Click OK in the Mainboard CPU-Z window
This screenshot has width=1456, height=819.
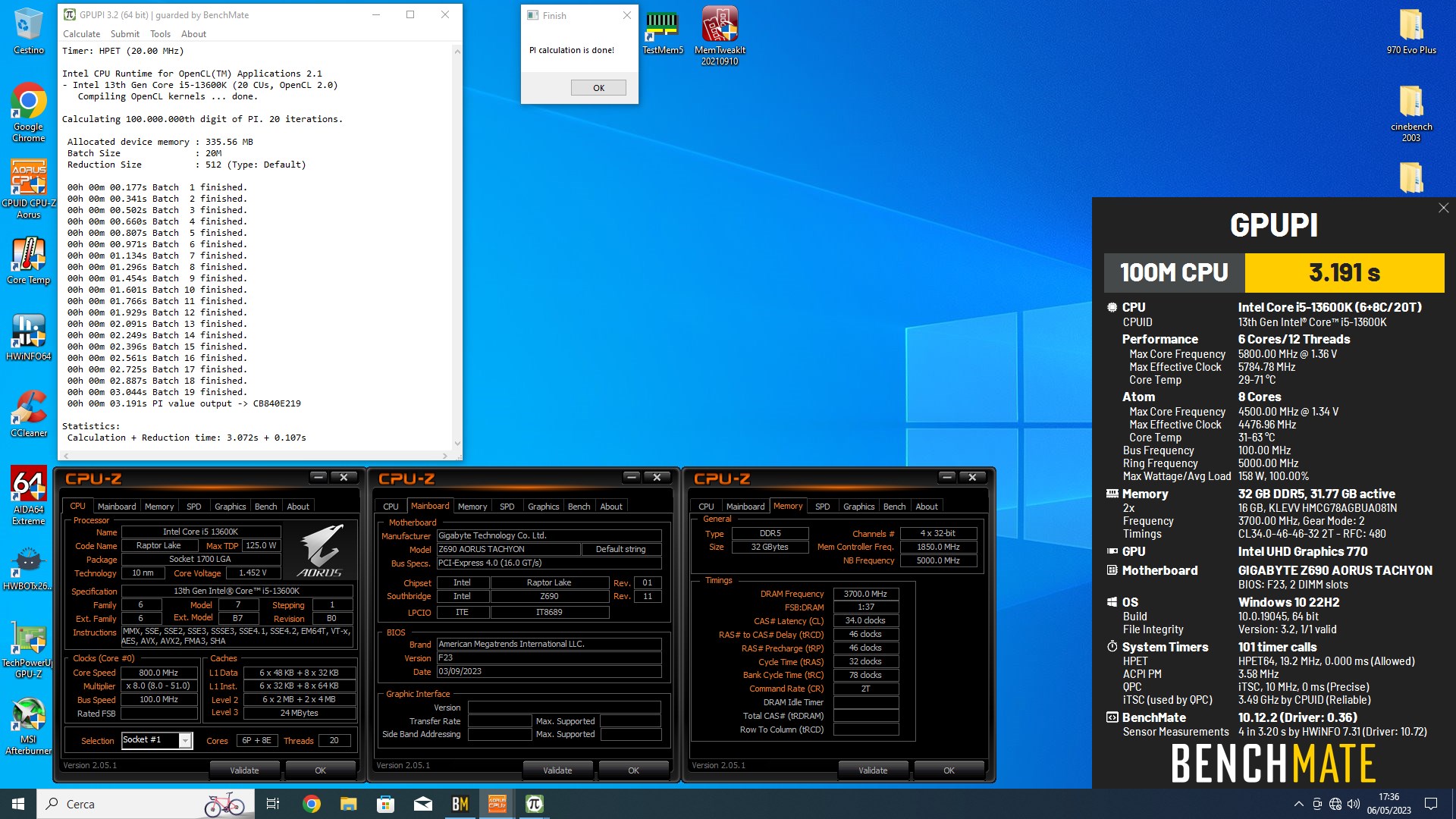click(633, 770)
